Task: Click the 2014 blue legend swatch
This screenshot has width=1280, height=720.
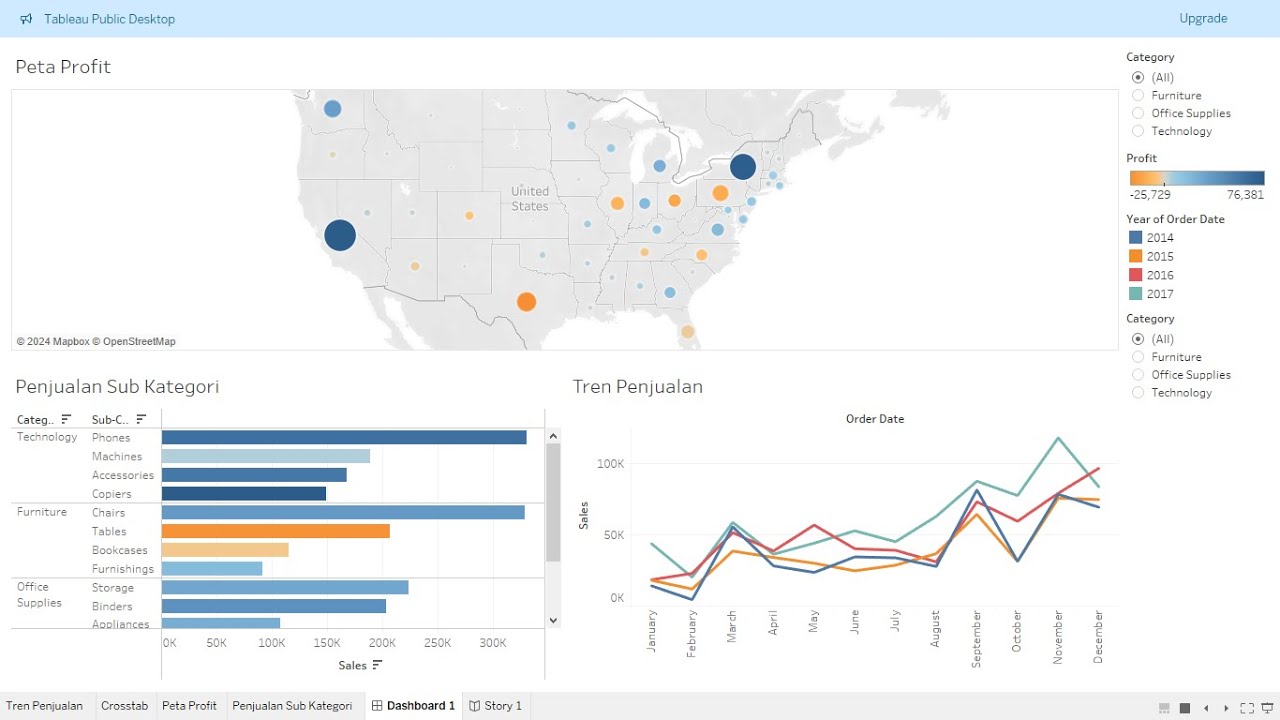Action: click(x=1135, y=238)
